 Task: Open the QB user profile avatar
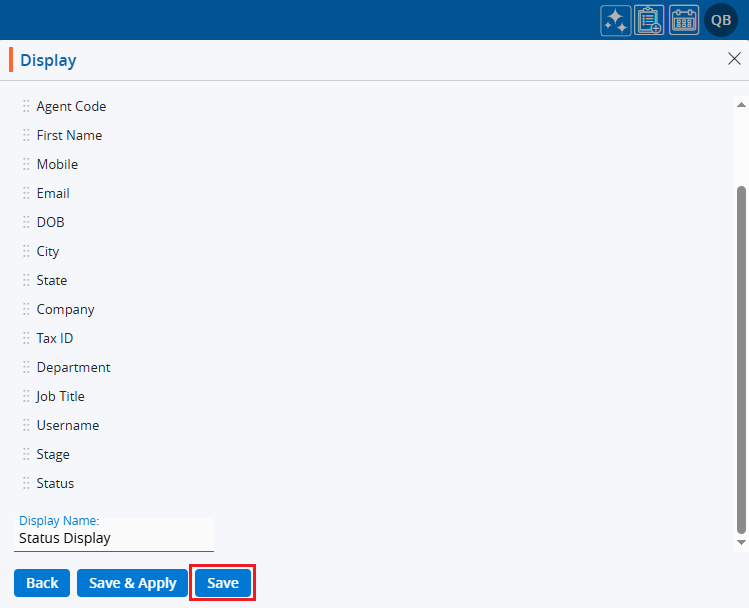(x=721, y=20)
